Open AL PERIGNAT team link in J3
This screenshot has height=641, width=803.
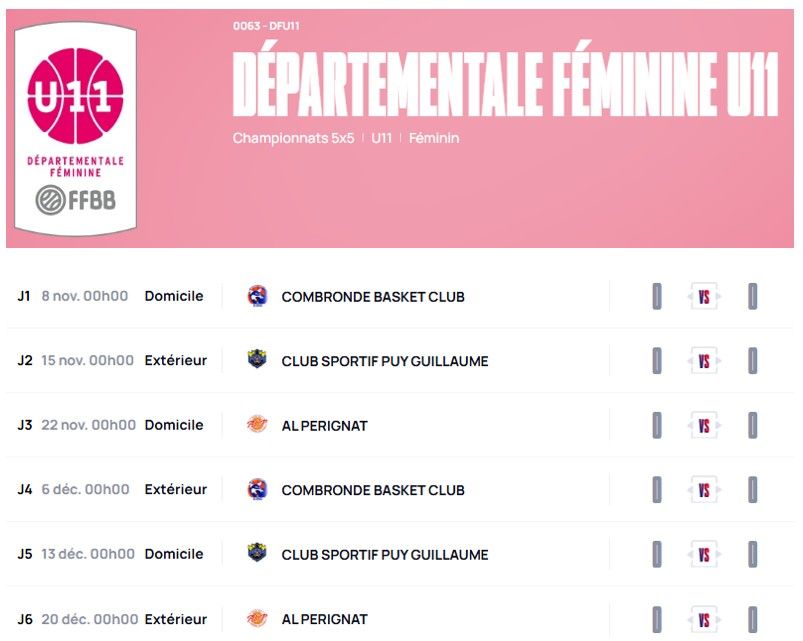click(324, 426)
